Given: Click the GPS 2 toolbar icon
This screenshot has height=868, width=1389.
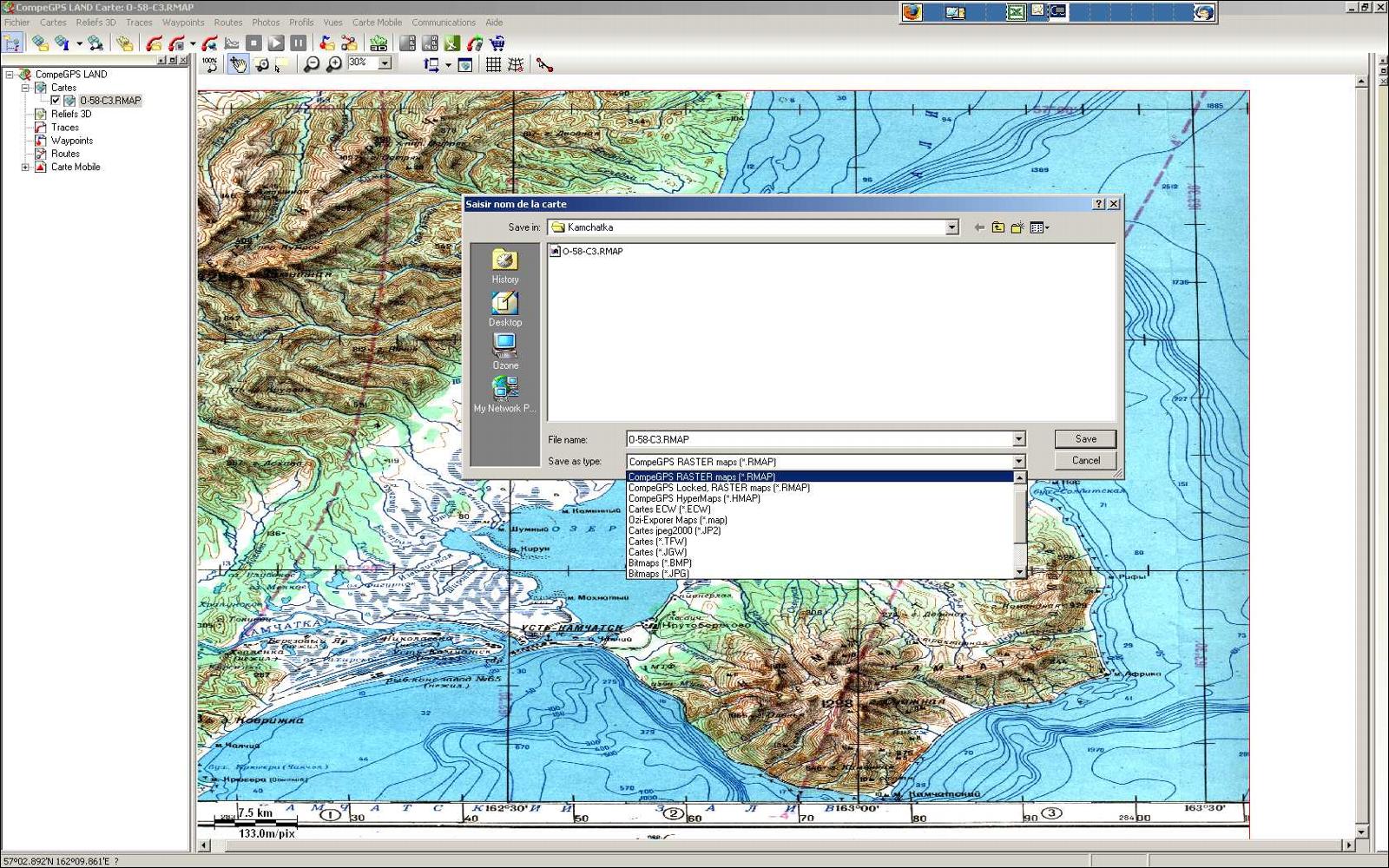Looking at the screenshot, I should click(x=430, y=43).
